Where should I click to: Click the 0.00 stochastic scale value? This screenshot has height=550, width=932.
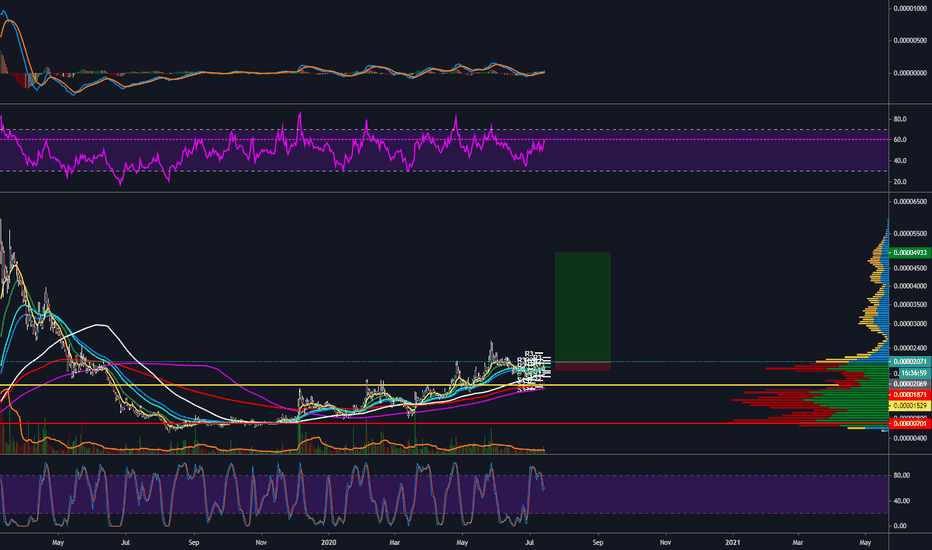(900, 526)
